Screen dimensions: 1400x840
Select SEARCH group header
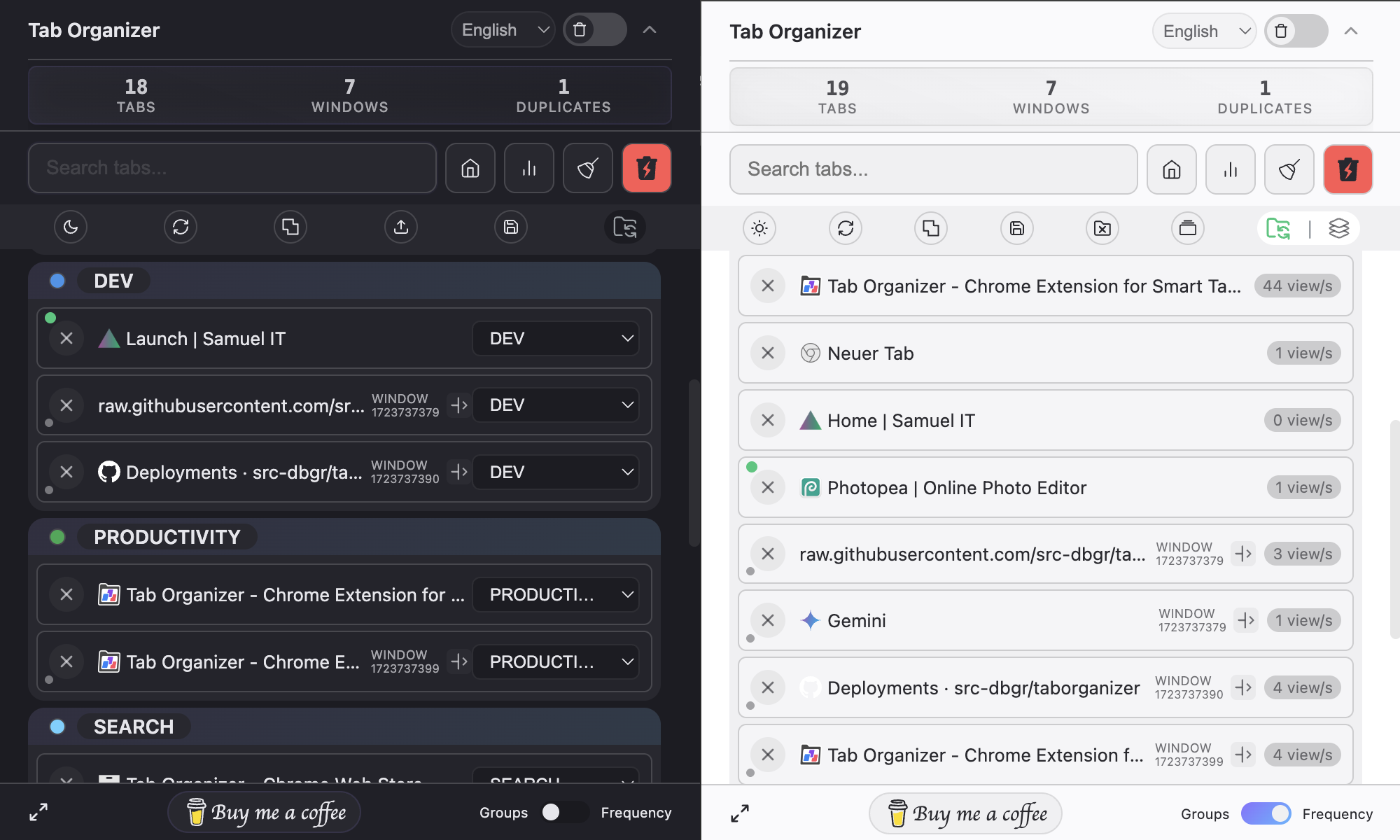[x=344, y=727]
